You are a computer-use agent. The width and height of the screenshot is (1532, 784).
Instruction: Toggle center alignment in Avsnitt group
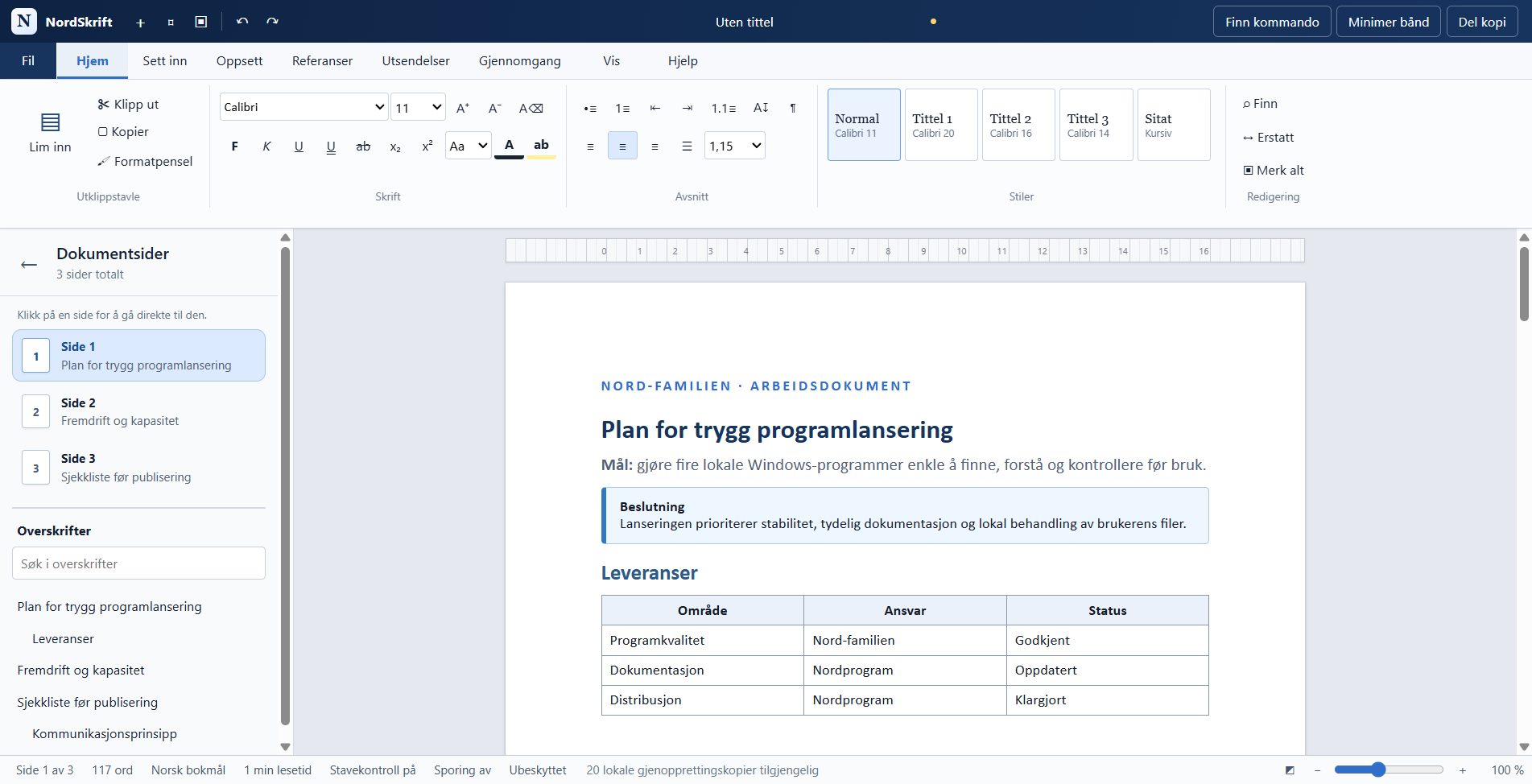click(x=622, y=146)
